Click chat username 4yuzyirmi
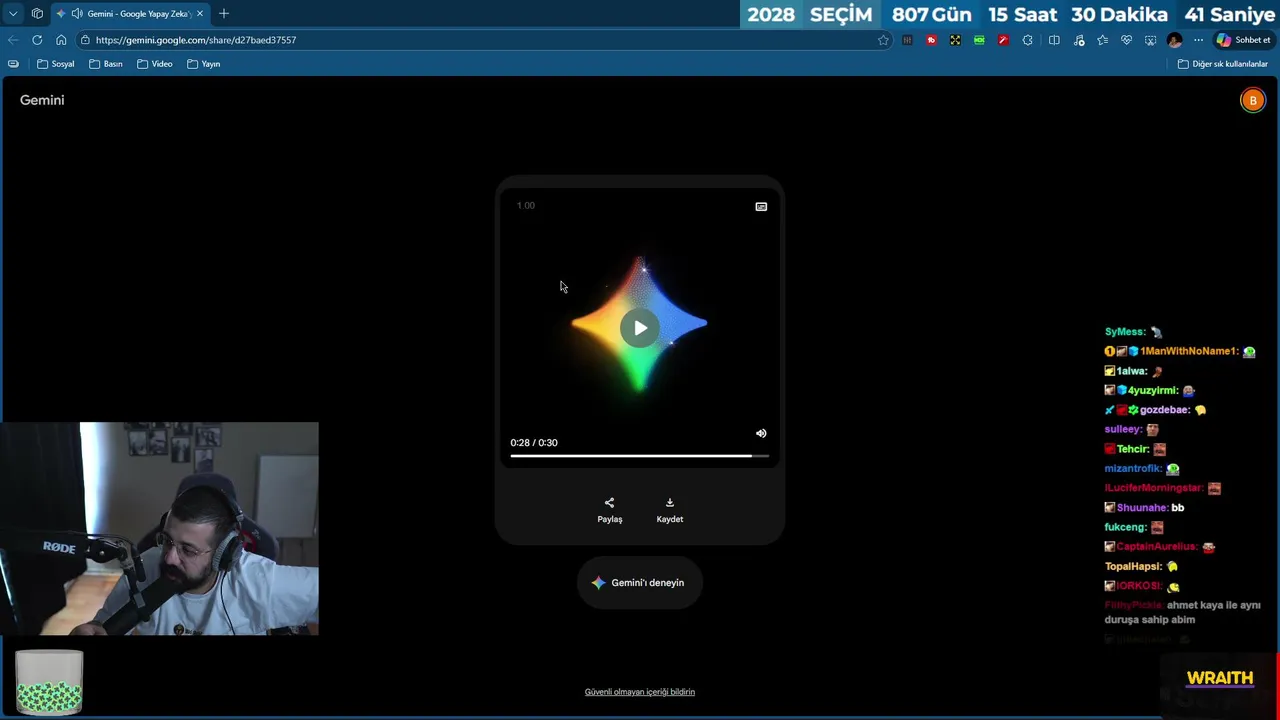The image size is (1280, 720). pyautogui.click(x=1153, y=391)
